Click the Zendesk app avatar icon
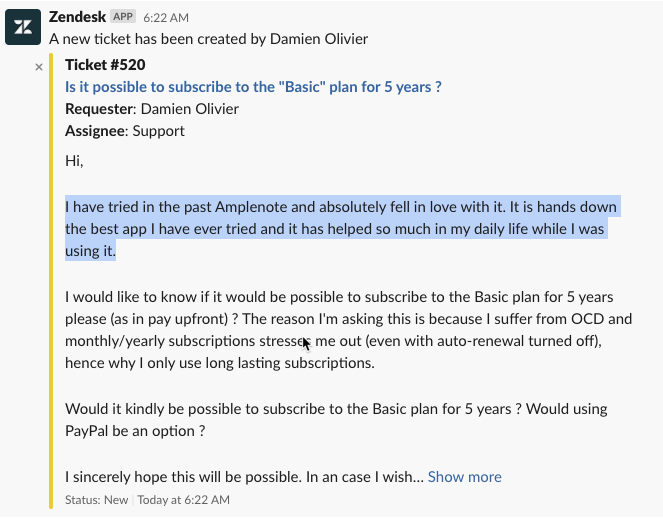This screenshot has width=663, height=525. point(23,27)
